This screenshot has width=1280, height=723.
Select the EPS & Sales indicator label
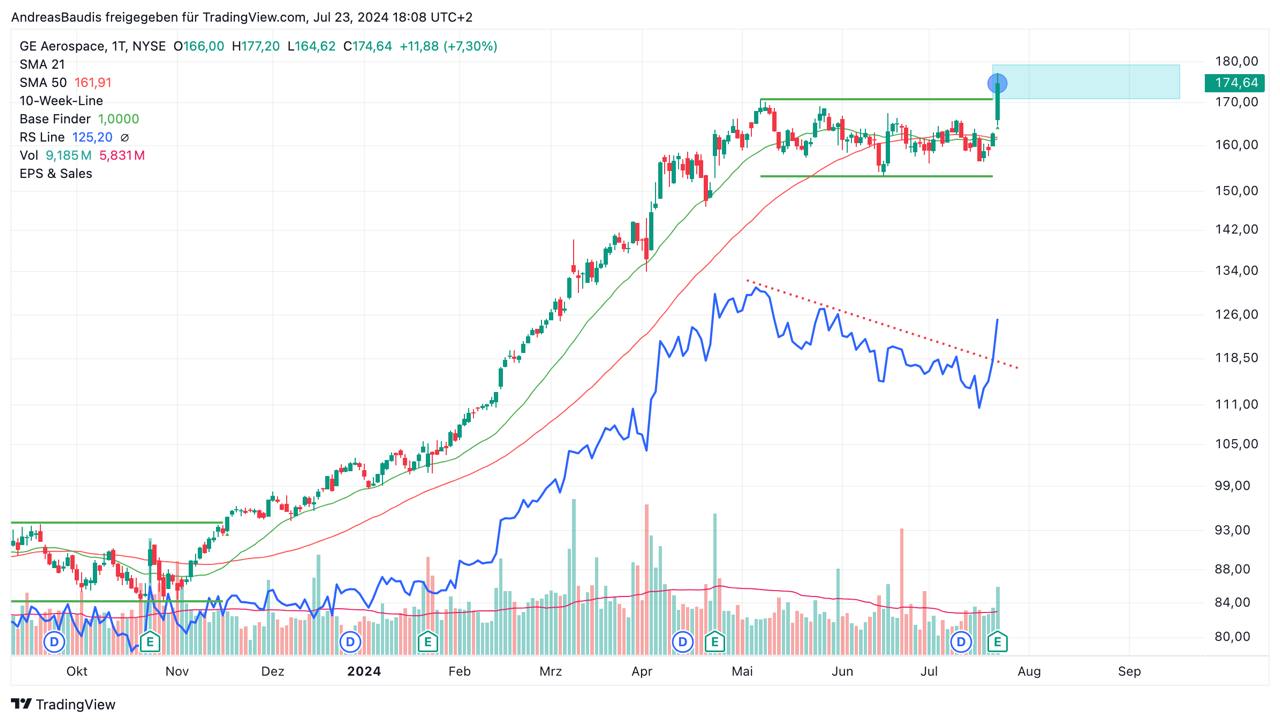tap(56, 173)
